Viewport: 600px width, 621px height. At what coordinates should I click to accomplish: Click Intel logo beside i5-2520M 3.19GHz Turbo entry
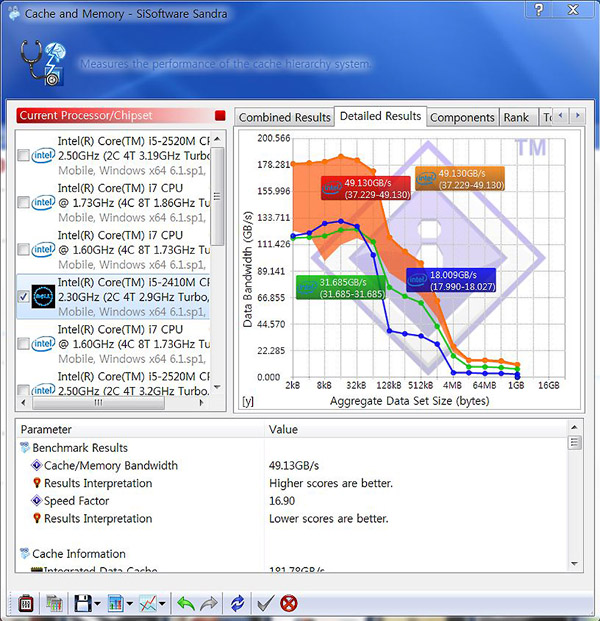43,155
